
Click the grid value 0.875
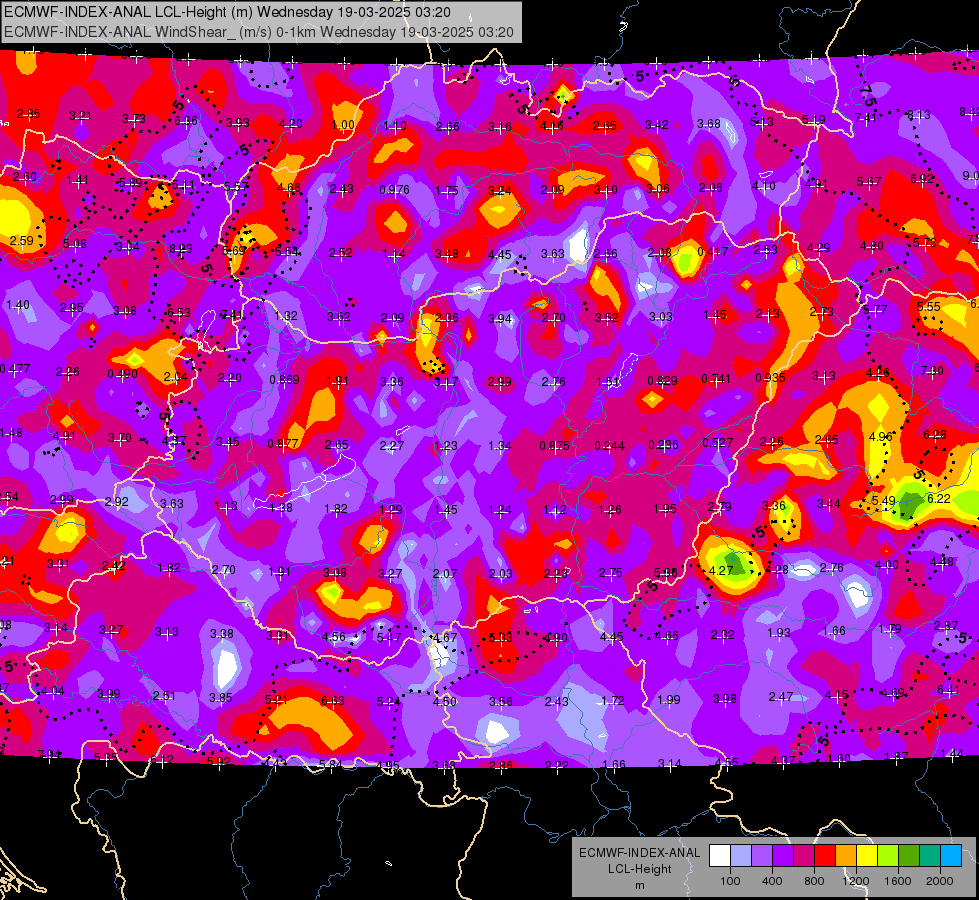554,445
